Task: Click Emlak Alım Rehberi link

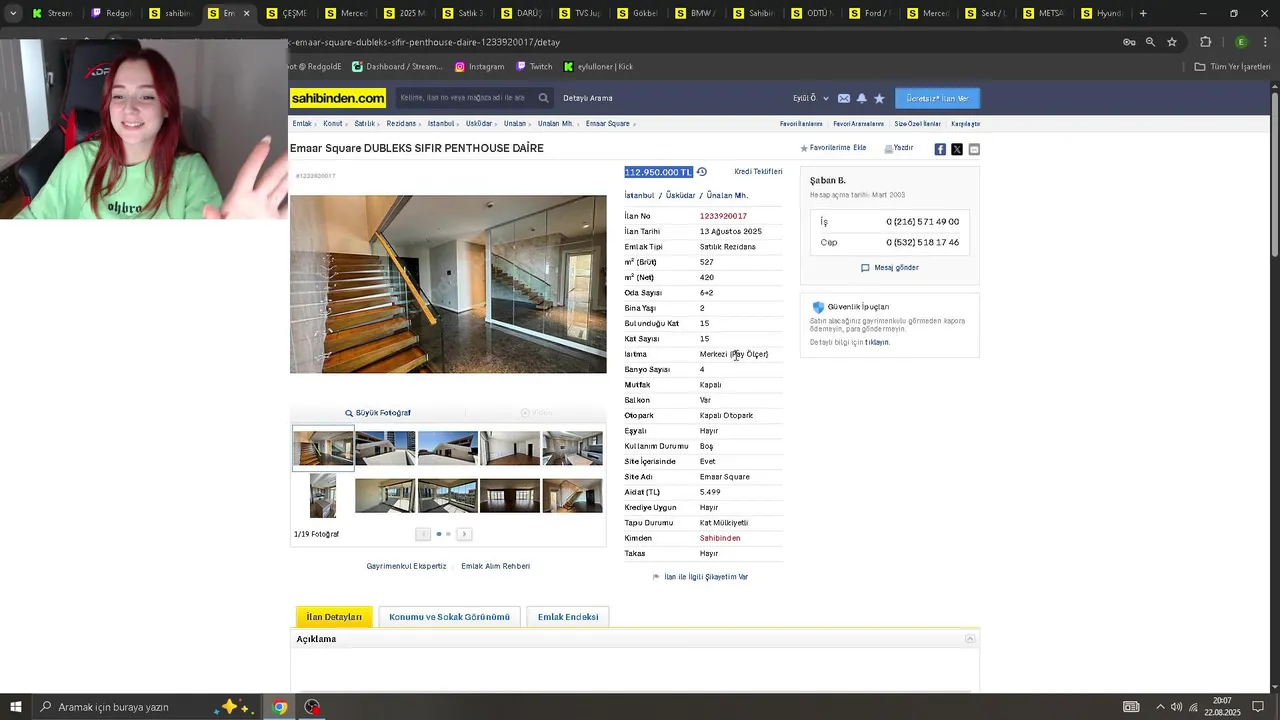Action: [496, 566]
